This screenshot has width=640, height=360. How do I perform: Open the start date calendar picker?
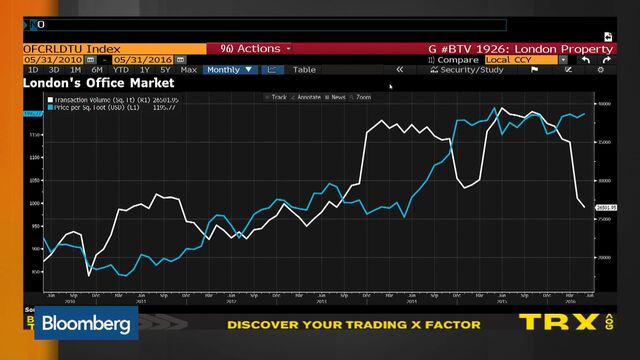pos(91,60)
